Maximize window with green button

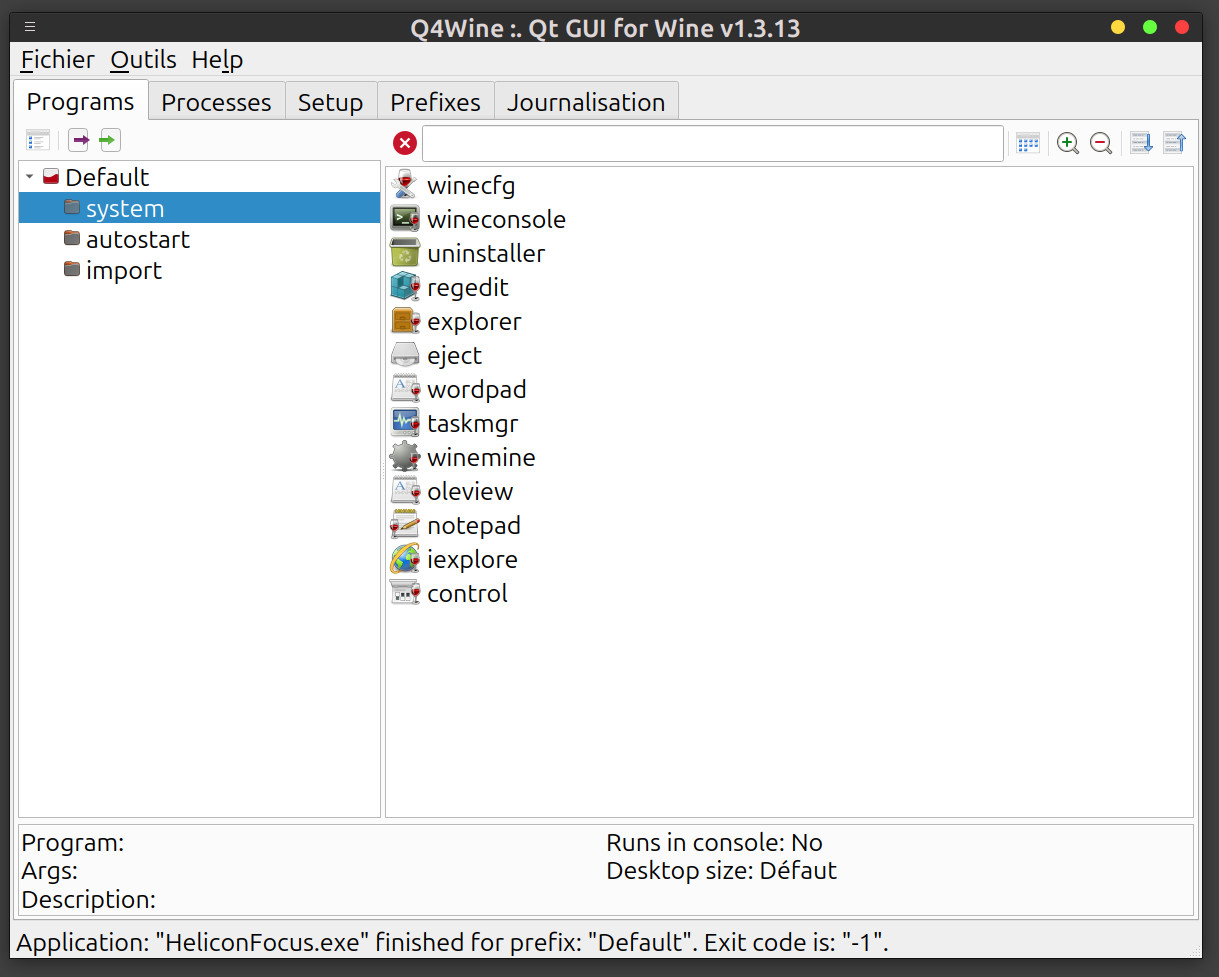tap(1150, 27)
